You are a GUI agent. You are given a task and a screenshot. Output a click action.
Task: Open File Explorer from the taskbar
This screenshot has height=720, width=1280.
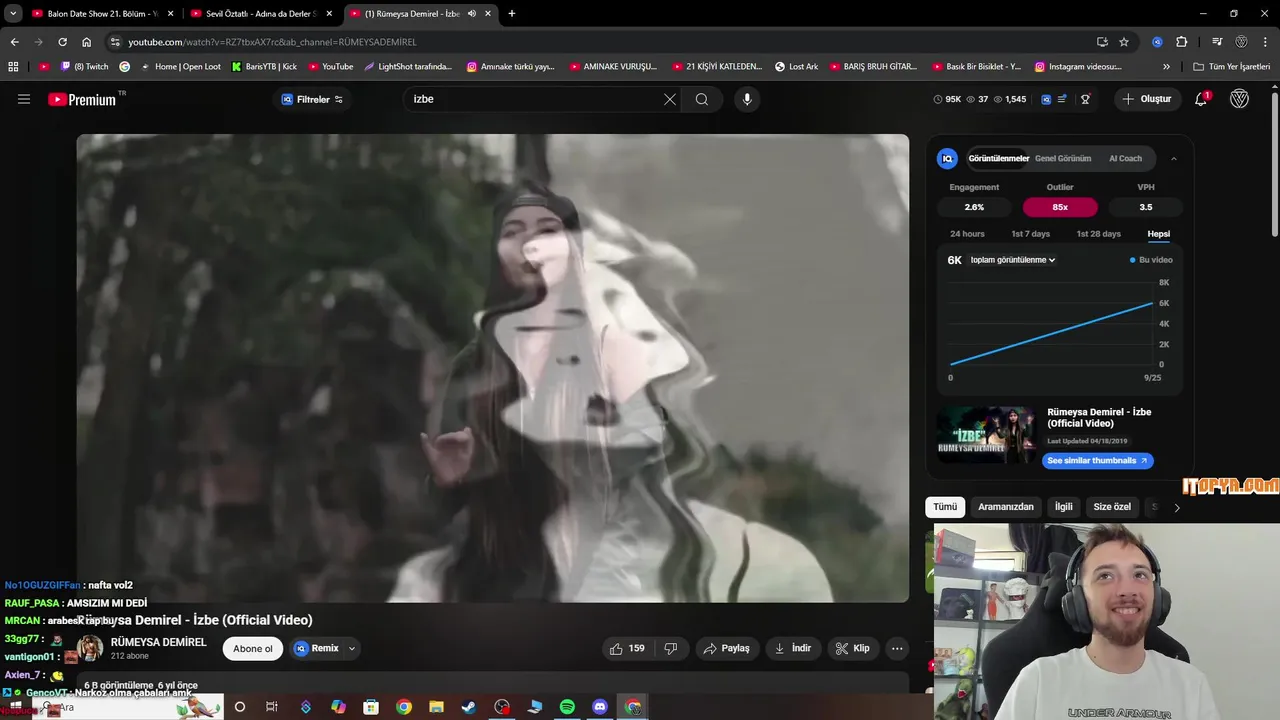coord(436,707)
